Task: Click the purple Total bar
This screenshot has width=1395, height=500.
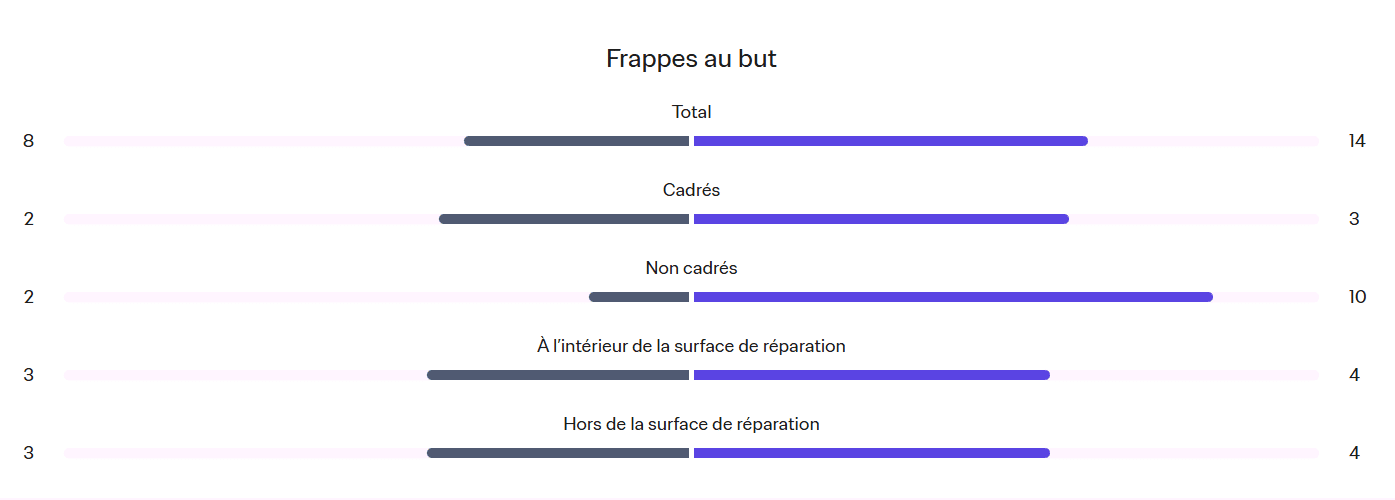Action: click(891, 141)
